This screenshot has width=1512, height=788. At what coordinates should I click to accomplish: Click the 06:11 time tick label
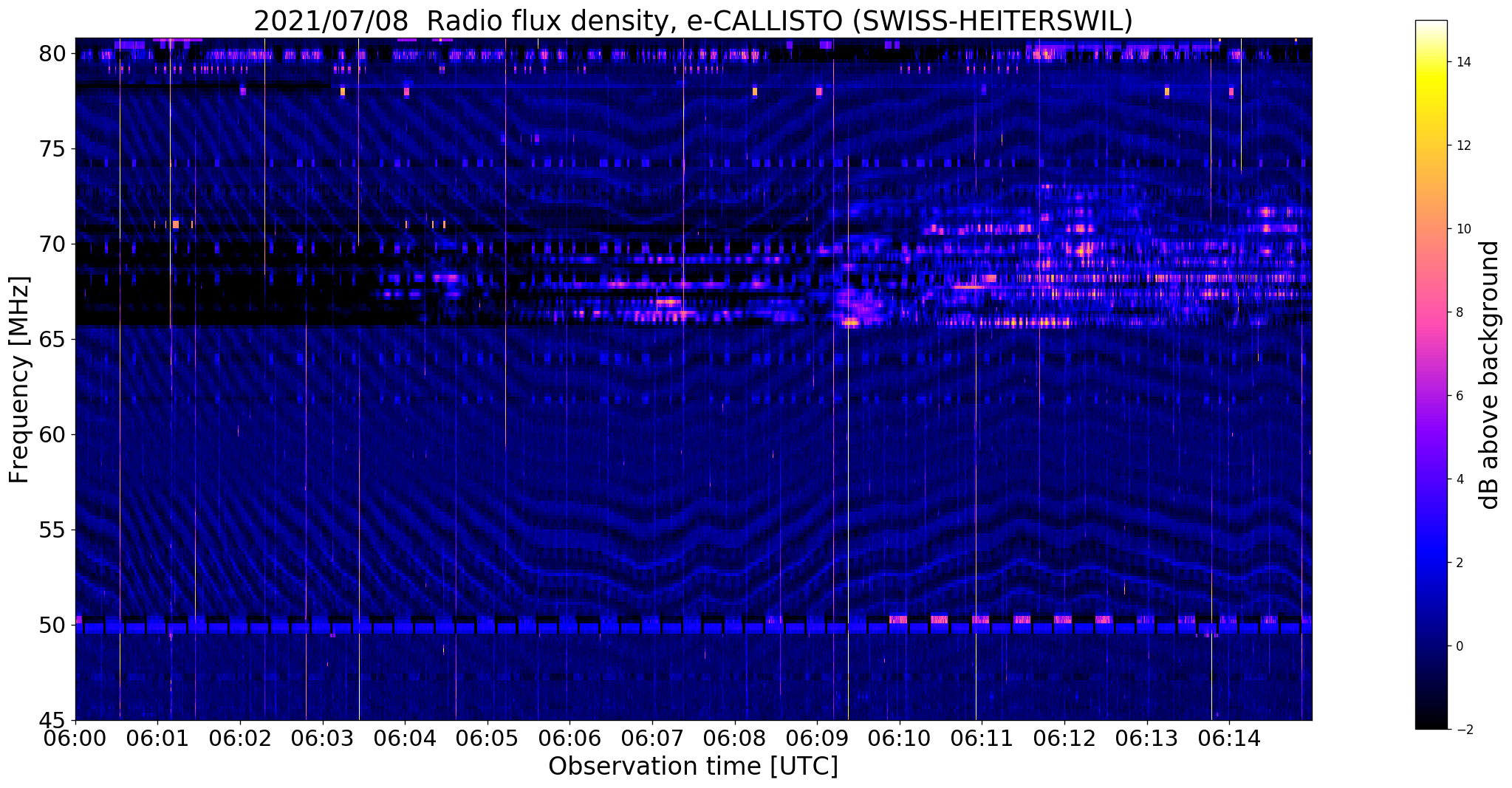pos(982,738)
